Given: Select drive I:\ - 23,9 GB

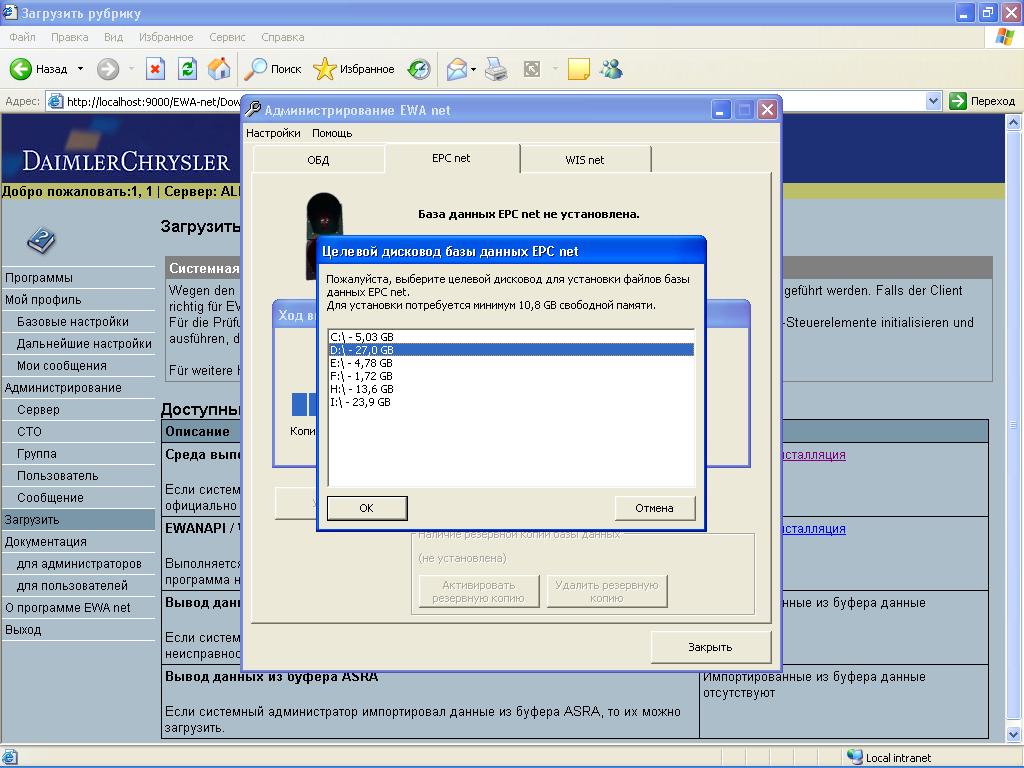Looking at the screenshot, I should pyautogui.click(x=511, y=402).
